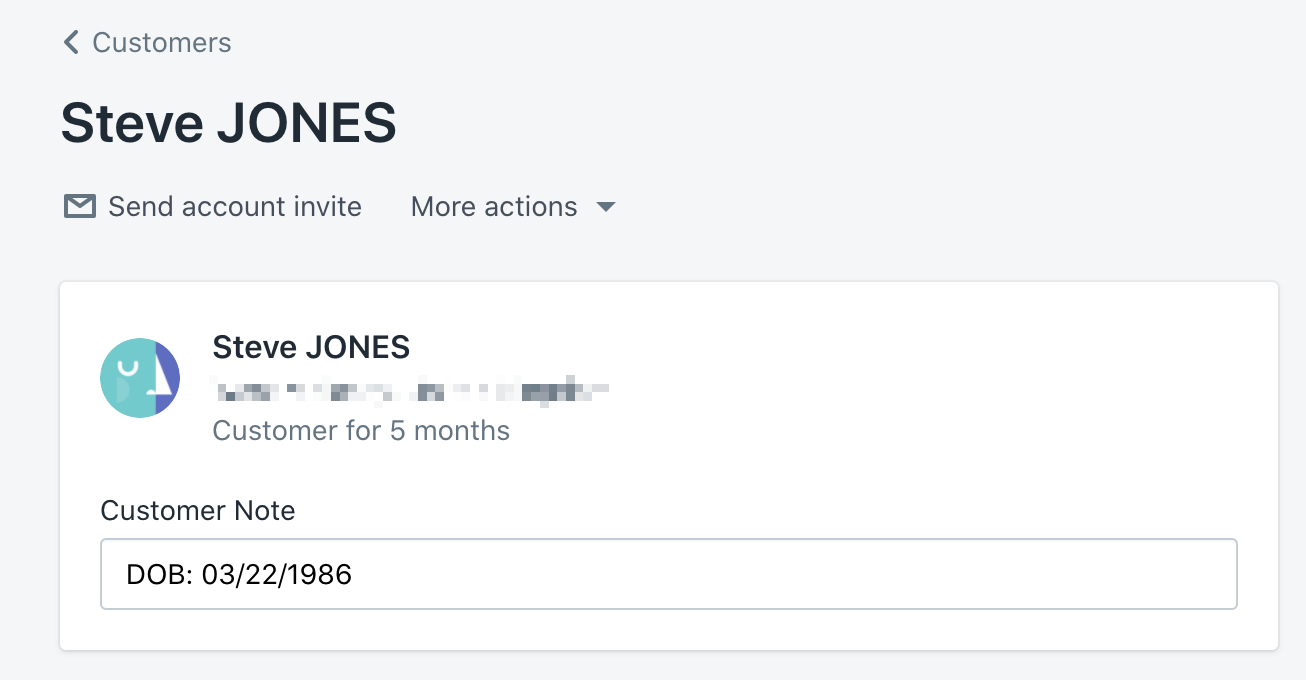Screen dimensions: 1306x680
Task: Click Steve JONES's round avatar
Action: coord(140,378)
